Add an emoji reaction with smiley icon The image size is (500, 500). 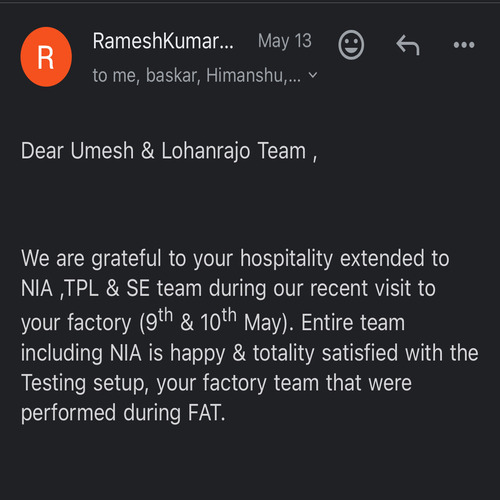tap(351, 45)
